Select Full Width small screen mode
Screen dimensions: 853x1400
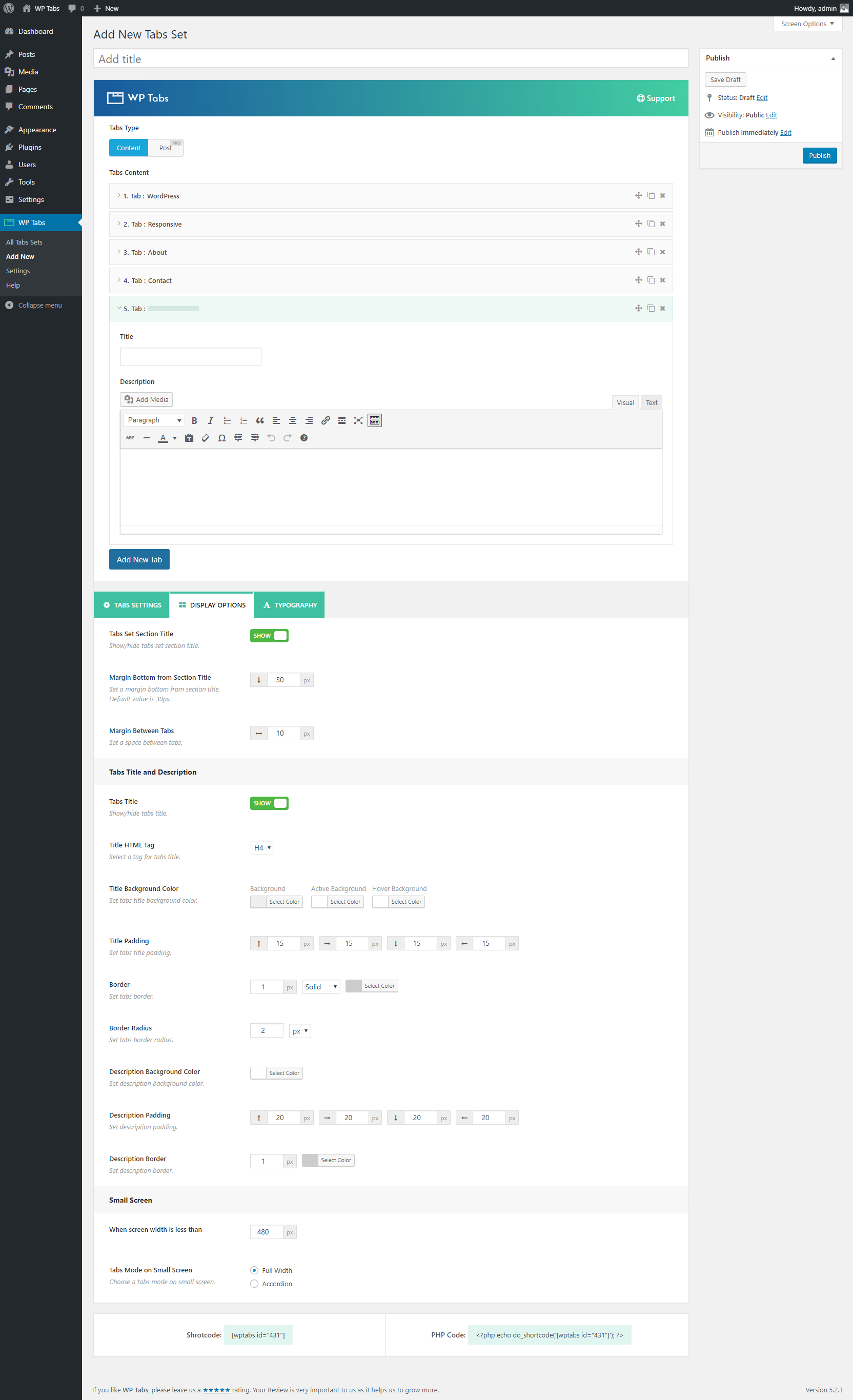tap(254, 1270)
